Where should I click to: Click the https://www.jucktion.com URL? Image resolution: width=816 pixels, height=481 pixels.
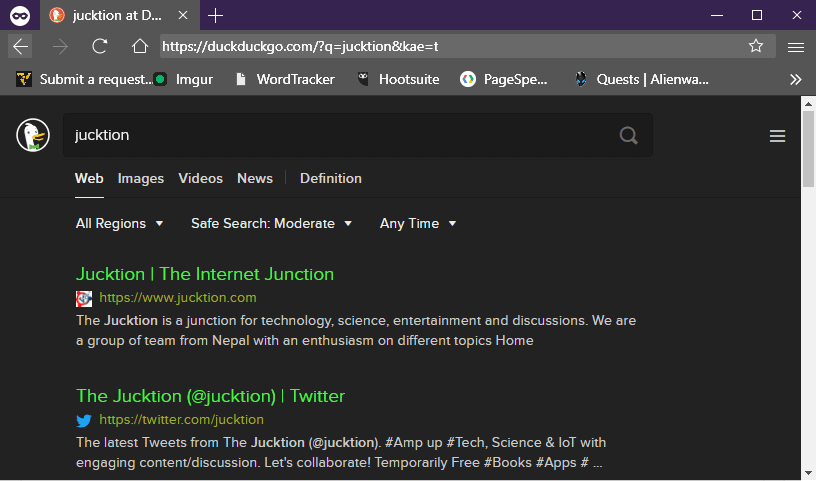point(177,298)
